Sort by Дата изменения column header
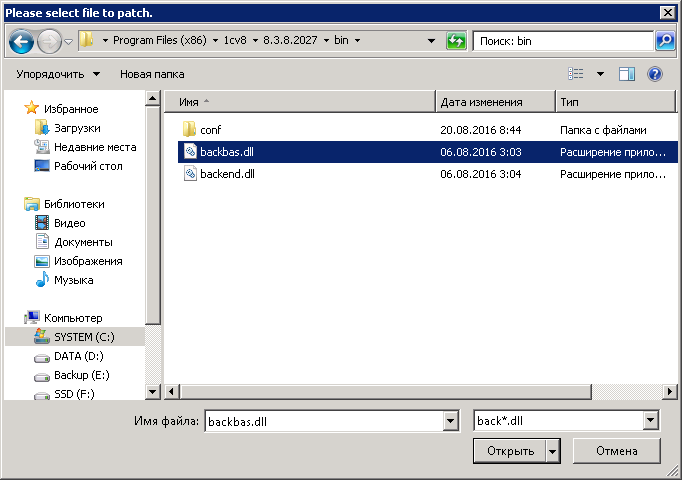The image size is (682, 480). coord(494,102)
